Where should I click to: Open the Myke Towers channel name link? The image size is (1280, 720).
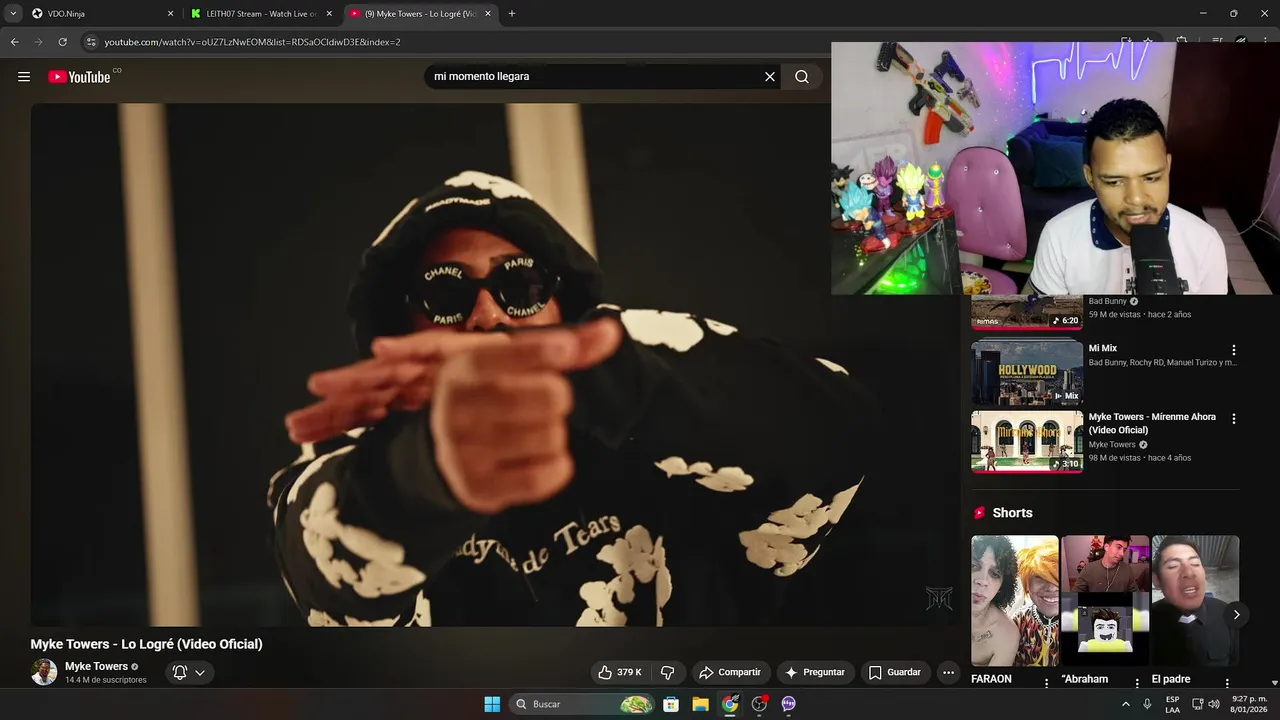coord(96,666)
